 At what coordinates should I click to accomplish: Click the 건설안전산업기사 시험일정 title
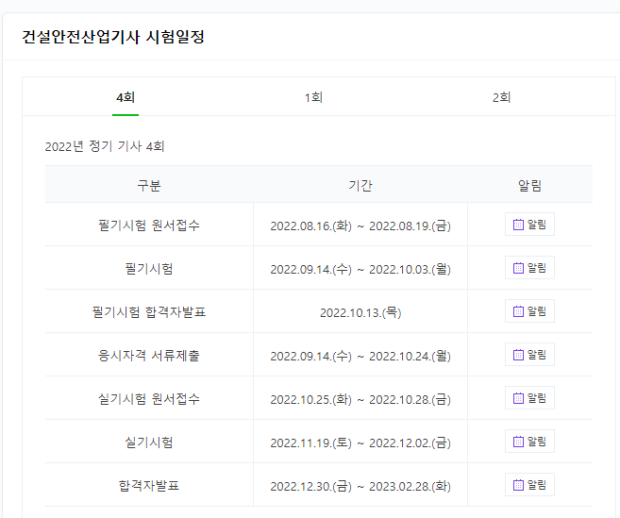tap(114, 38)
